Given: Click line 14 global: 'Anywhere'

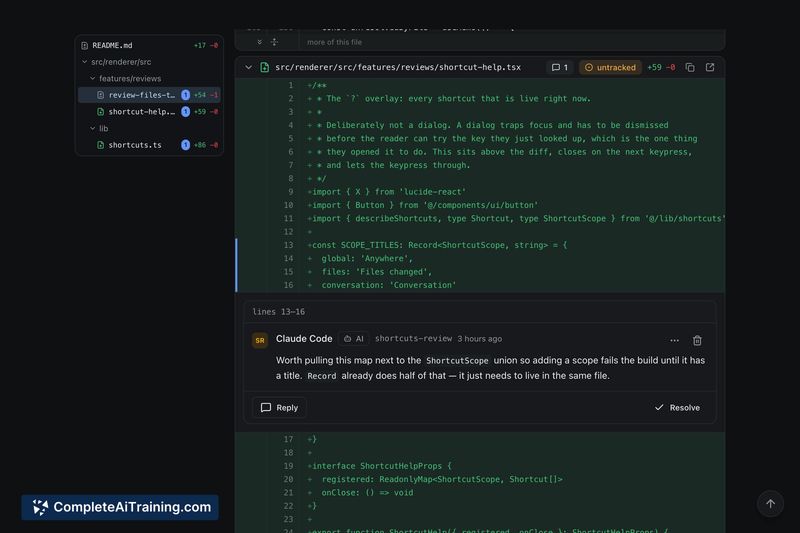Looking at the screenshot, I should coord(366,259).
